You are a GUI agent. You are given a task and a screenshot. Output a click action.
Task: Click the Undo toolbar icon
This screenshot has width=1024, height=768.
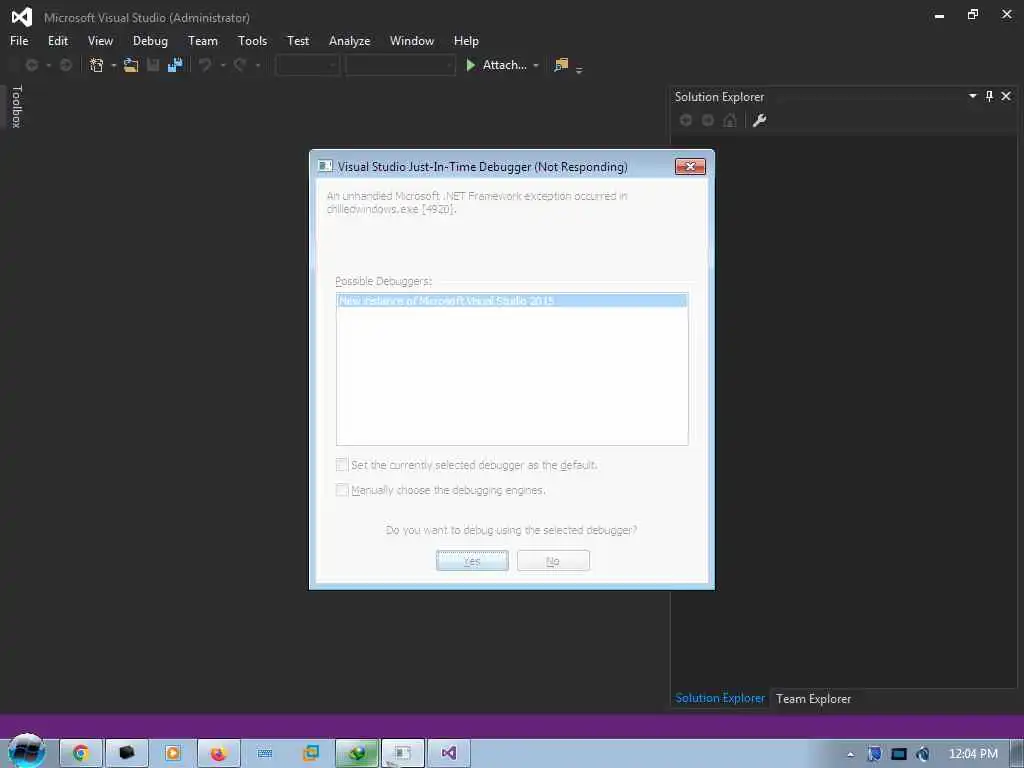(x=205, y=65)
